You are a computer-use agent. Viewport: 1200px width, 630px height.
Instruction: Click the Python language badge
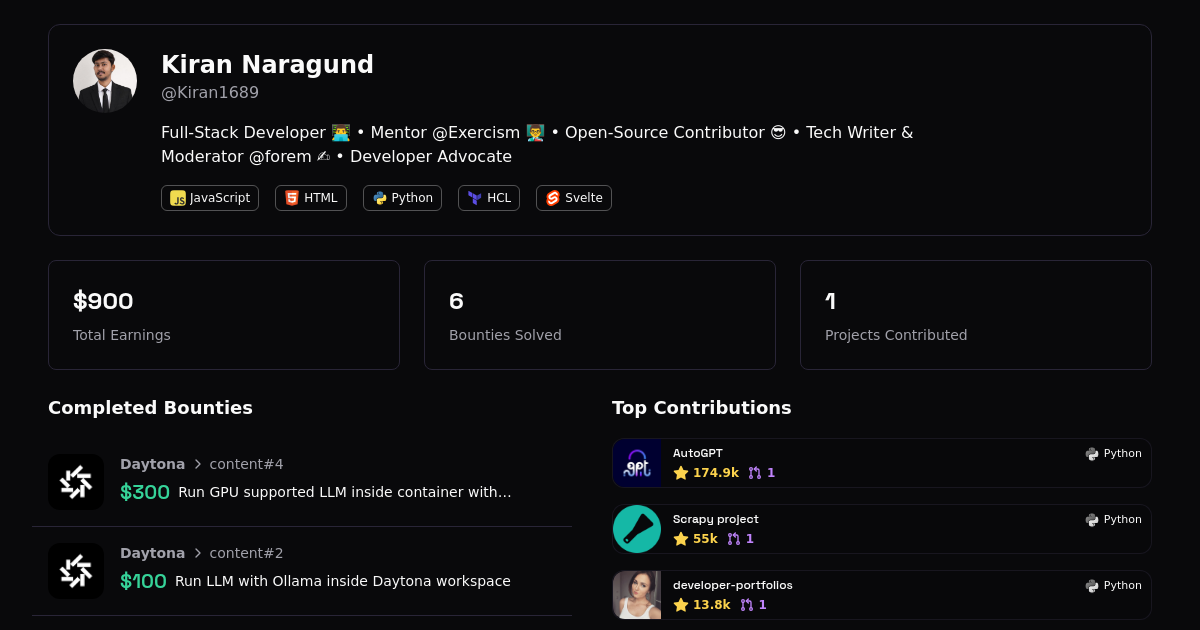click(402, 198)
